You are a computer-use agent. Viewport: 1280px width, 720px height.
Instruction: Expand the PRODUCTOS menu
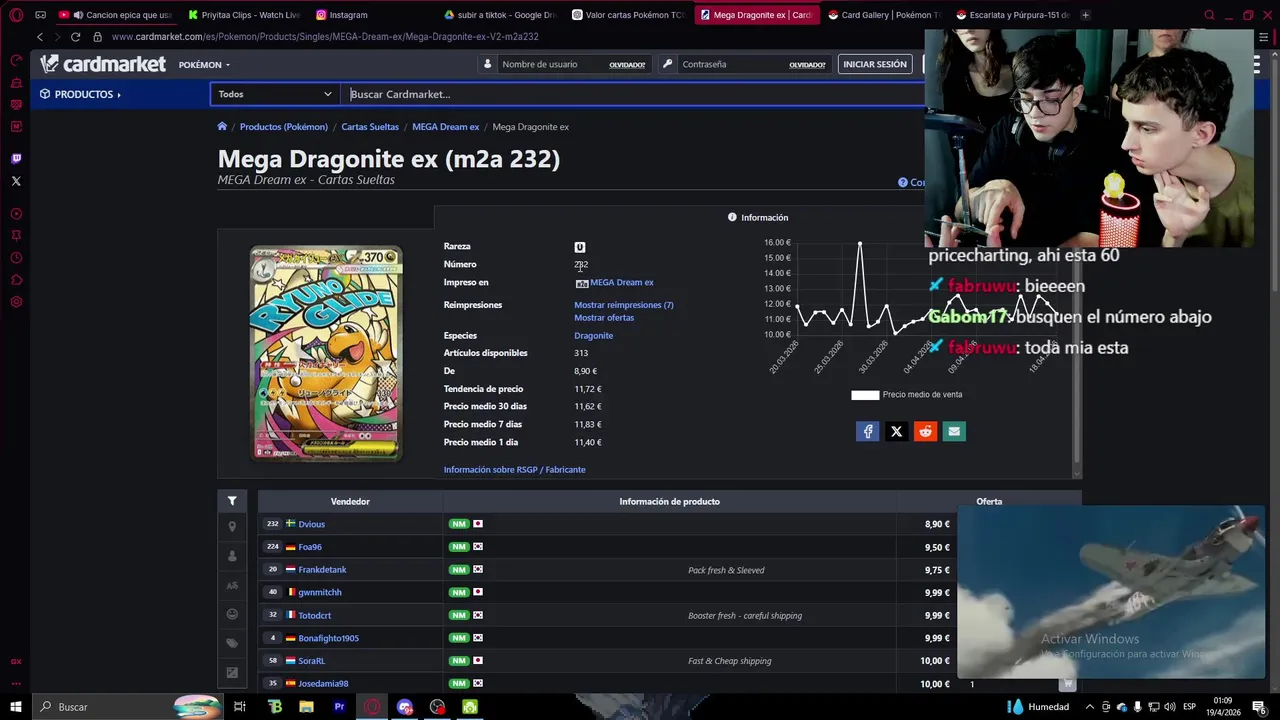click(x=80, y=94)
